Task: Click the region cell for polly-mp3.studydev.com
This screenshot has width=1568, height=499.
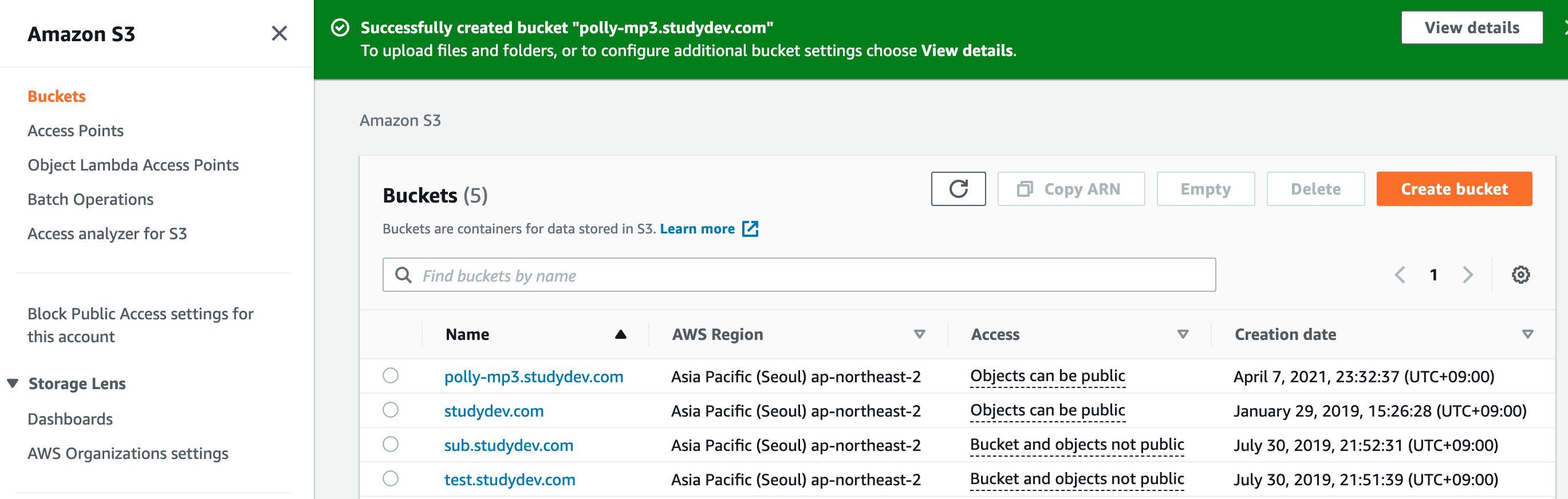Action: click(x=795, y=377)
